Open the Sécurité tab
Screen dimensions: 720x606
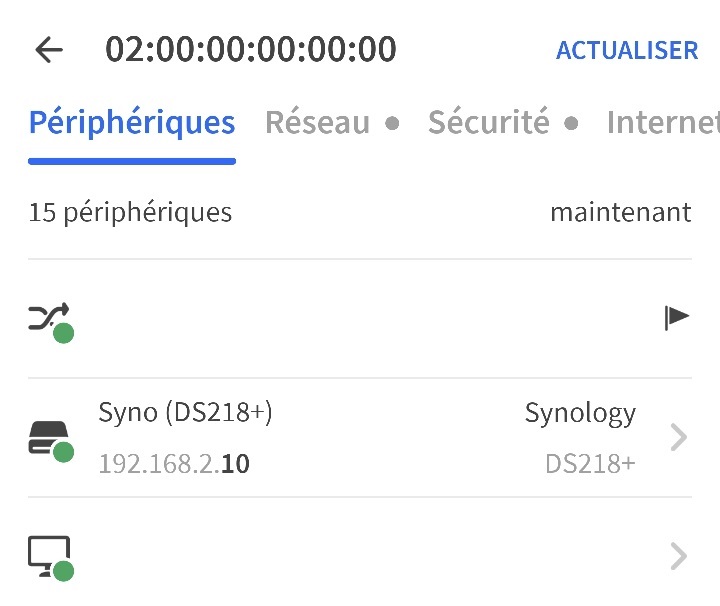488,123
